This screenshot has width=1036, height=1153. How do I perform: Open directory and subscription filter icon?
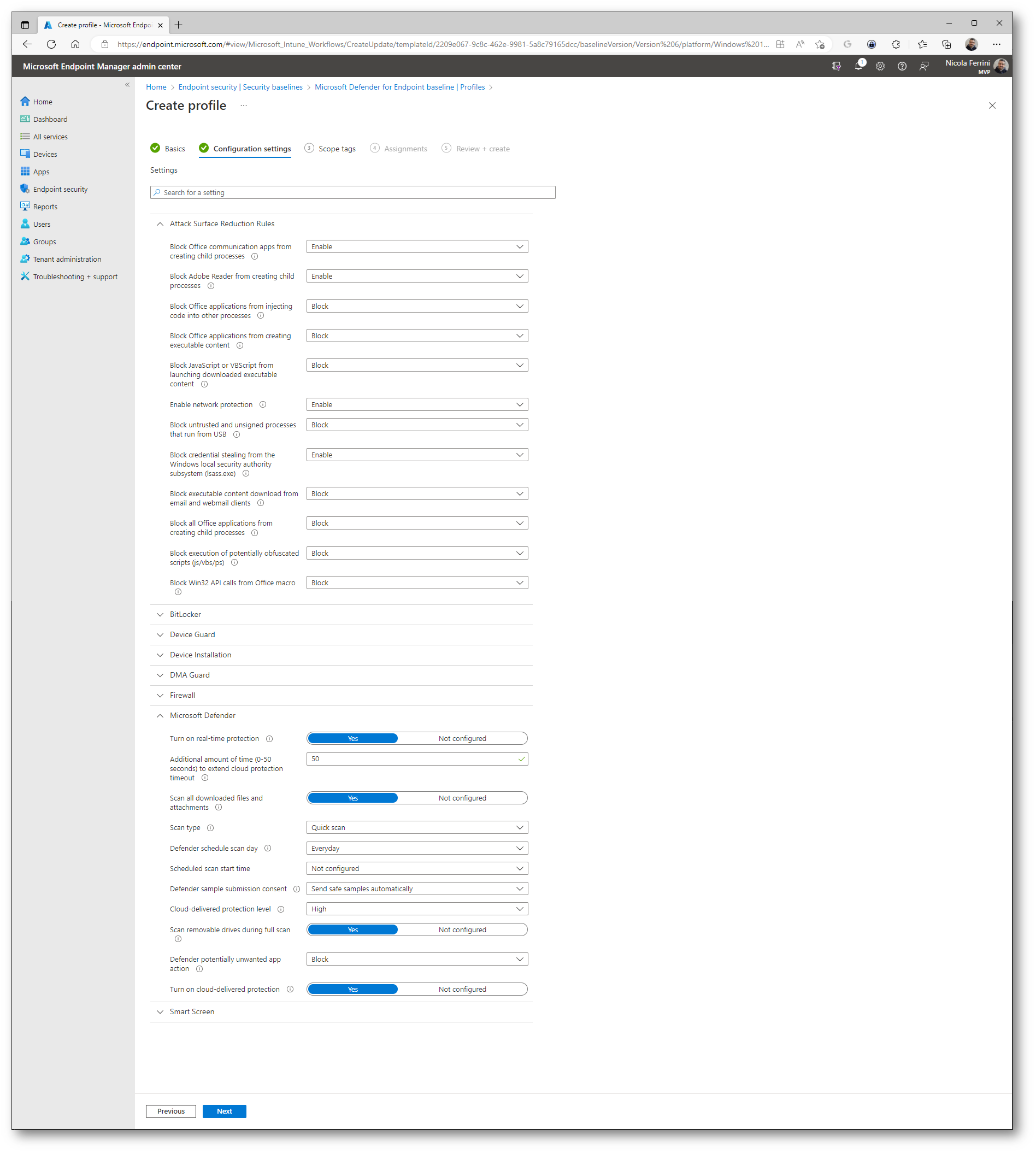tap(837, 67)
